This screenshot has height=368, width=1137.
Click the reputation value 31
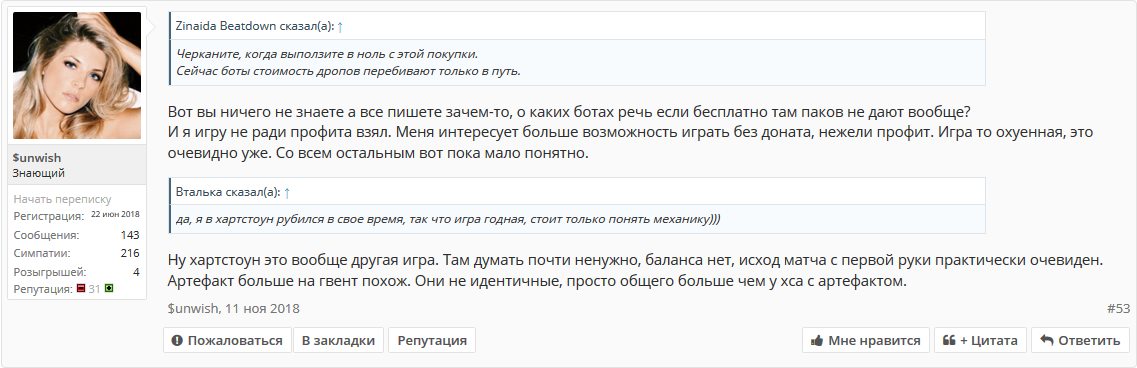(x=95, y=289)
